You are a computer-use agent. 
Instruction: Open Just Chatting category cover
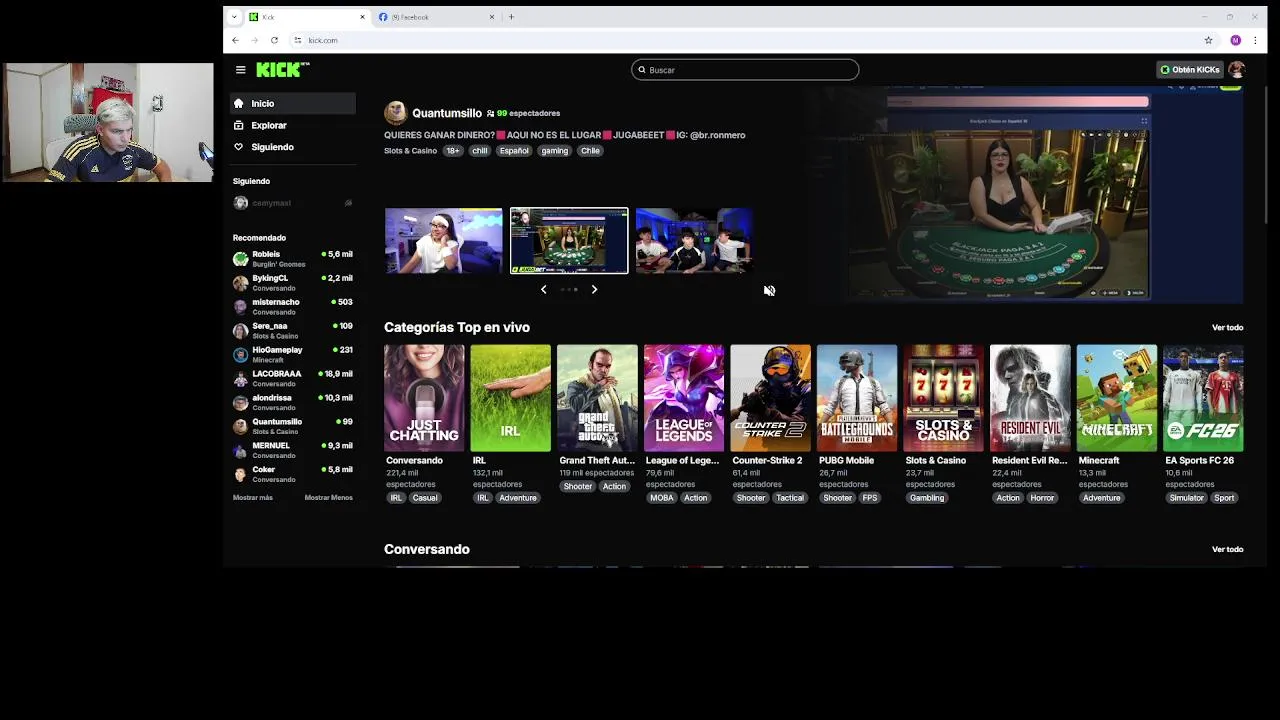point(424,398)
